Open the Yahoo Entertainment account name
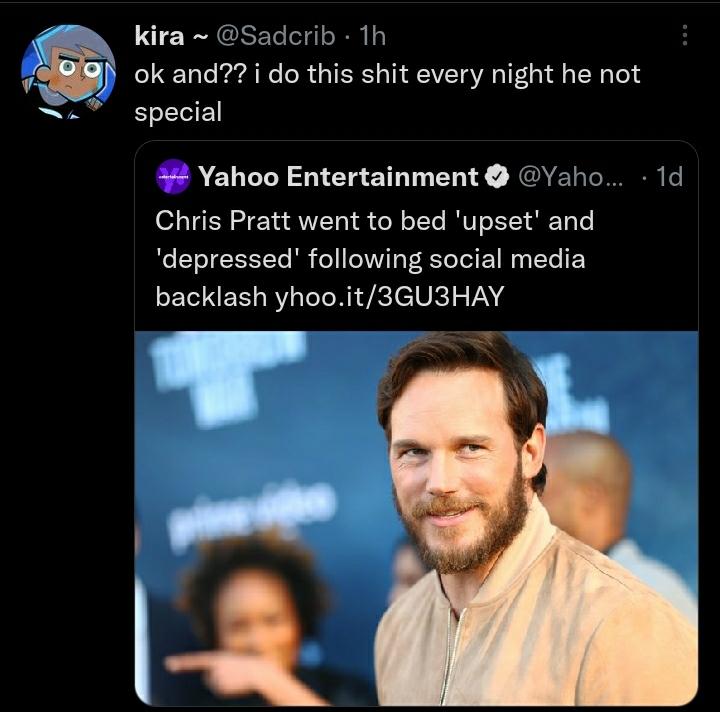 [338, 177]
